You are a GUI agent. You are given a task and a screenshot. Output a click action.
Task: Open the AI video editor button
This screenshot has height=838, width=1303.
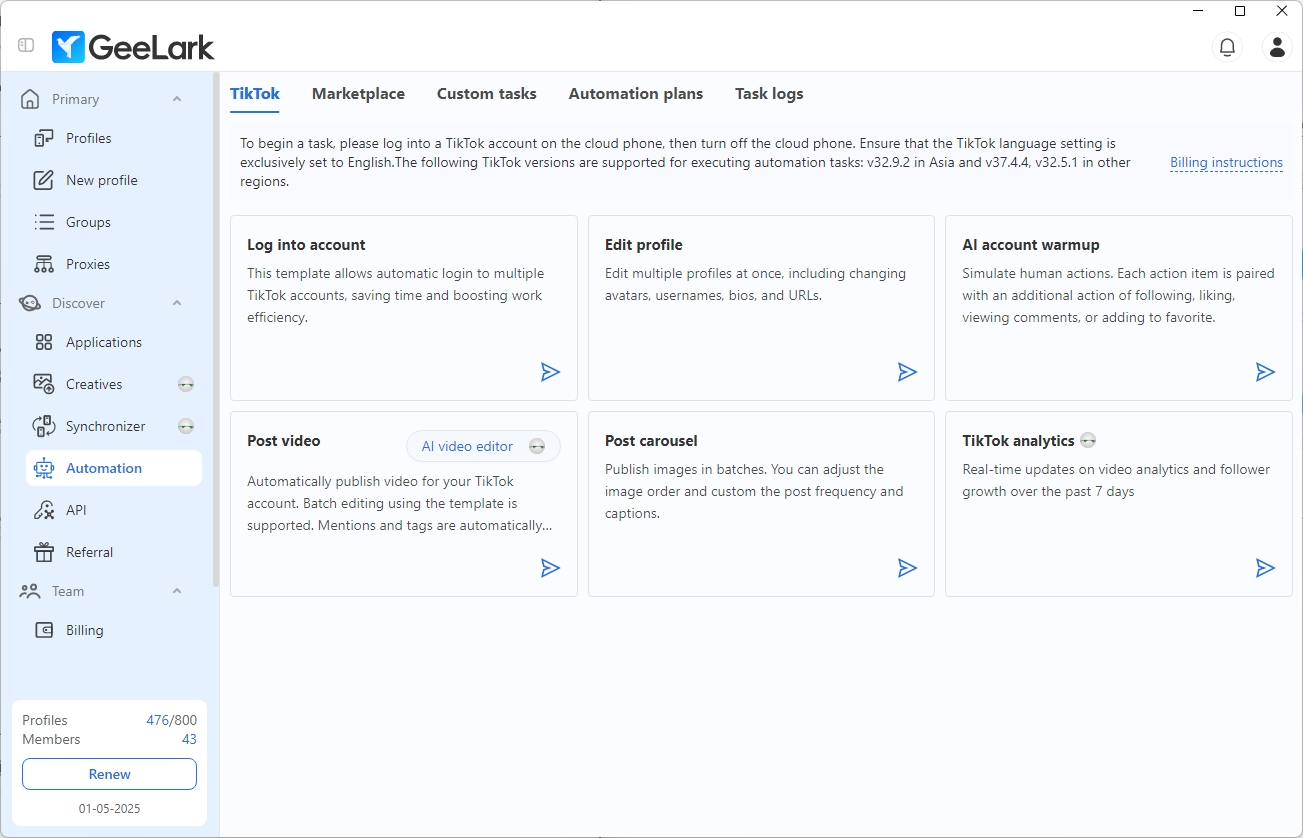(x=484, y=446)
